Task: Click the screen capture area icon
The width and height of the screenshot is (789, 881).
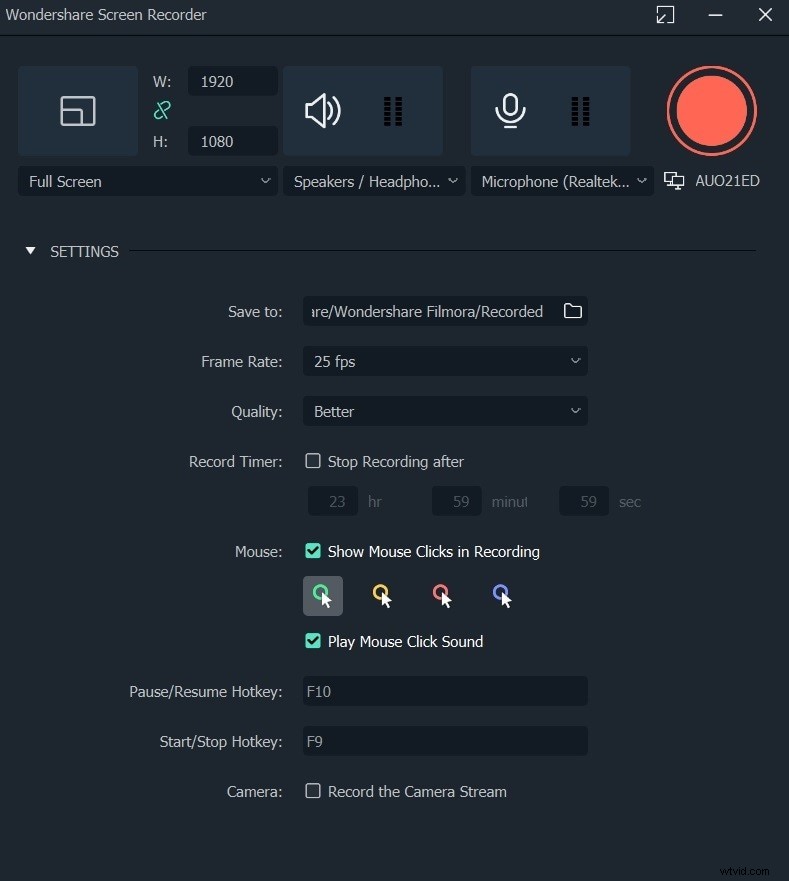Action: [x=78, y=111]
